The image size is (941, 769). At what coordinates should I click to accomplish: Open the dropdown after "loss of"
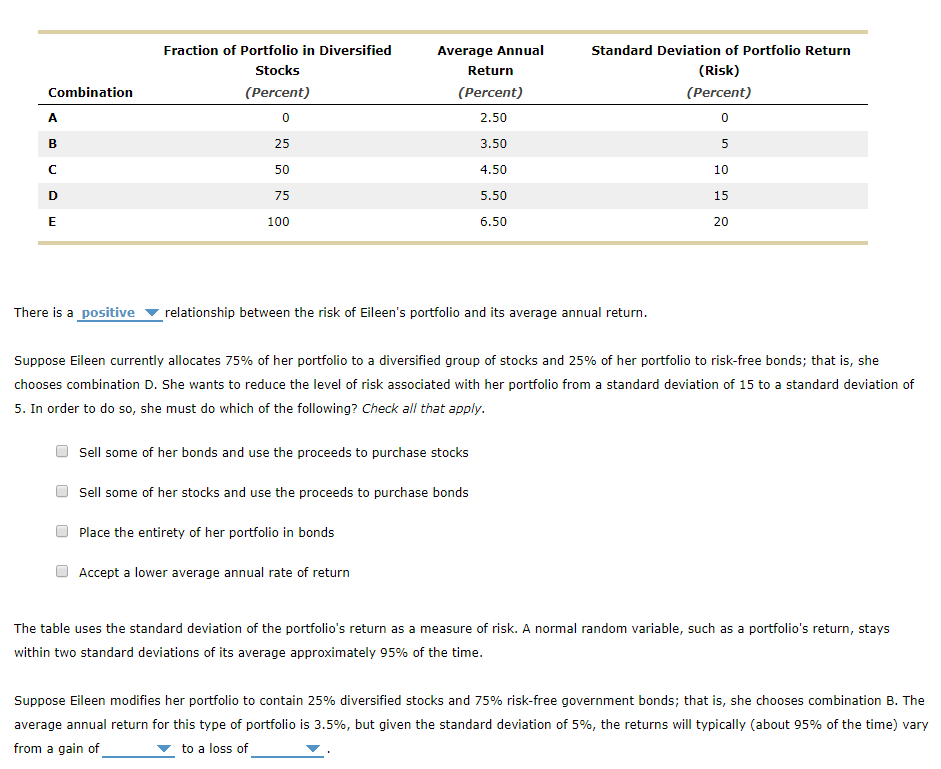[287, 748]
